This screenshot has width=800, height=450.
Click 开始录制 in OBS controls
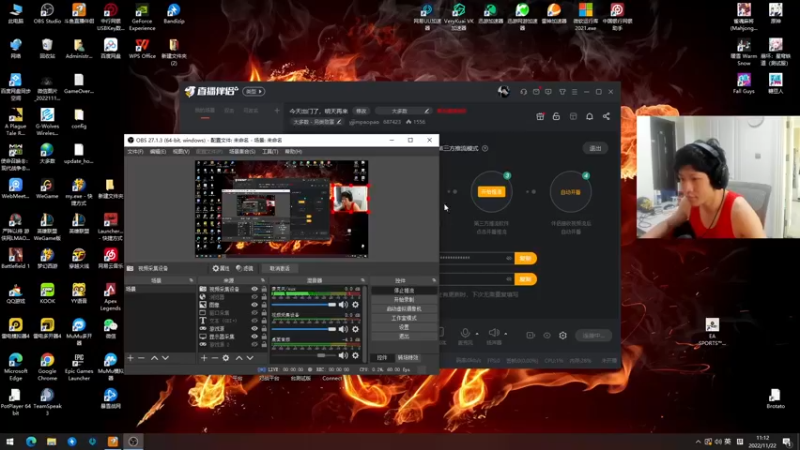coord(404,299)
